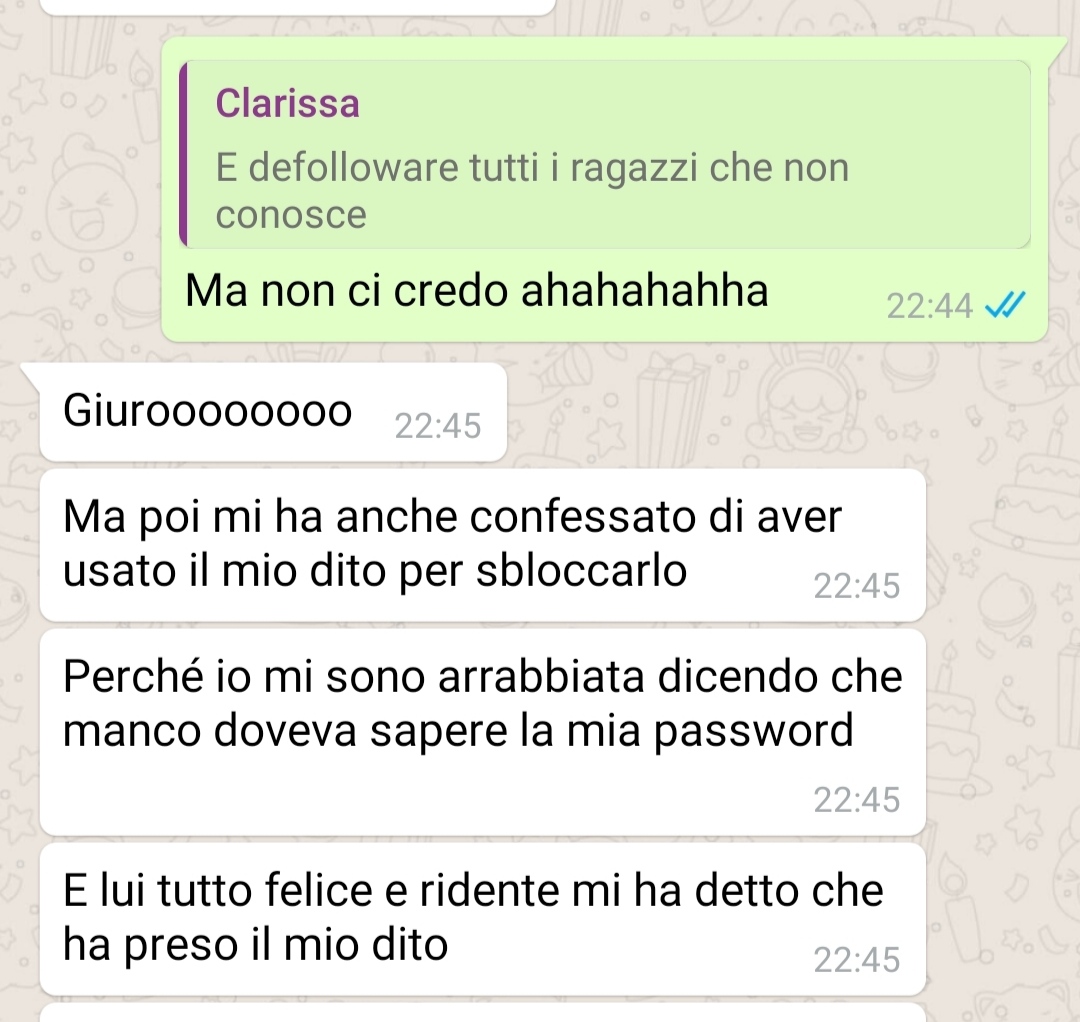Open the quoted Clarissa reply preview
The image size is (1080, 1022).
(605, 154)
